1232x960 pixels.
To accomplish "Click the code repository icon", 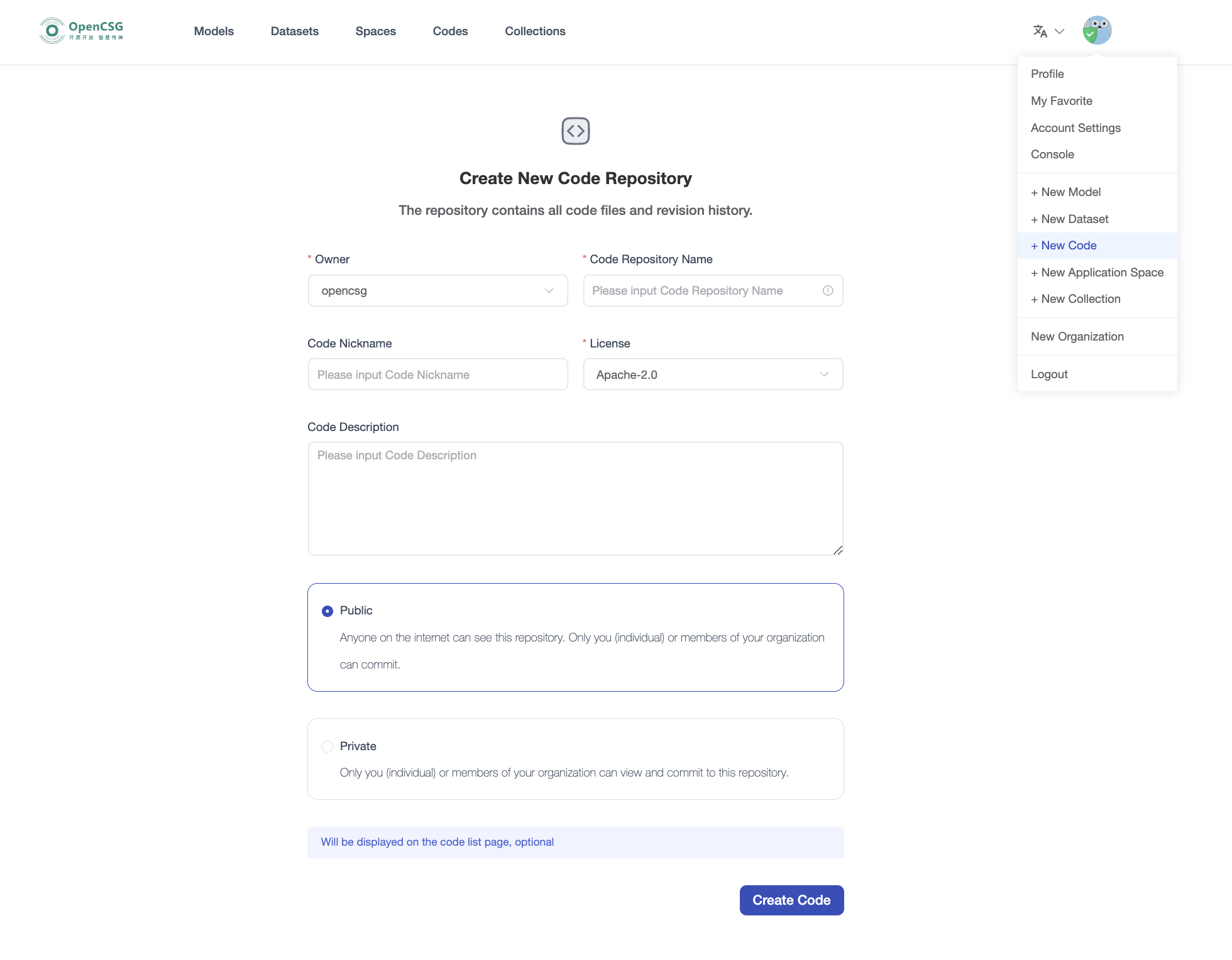I will point(576,130).
